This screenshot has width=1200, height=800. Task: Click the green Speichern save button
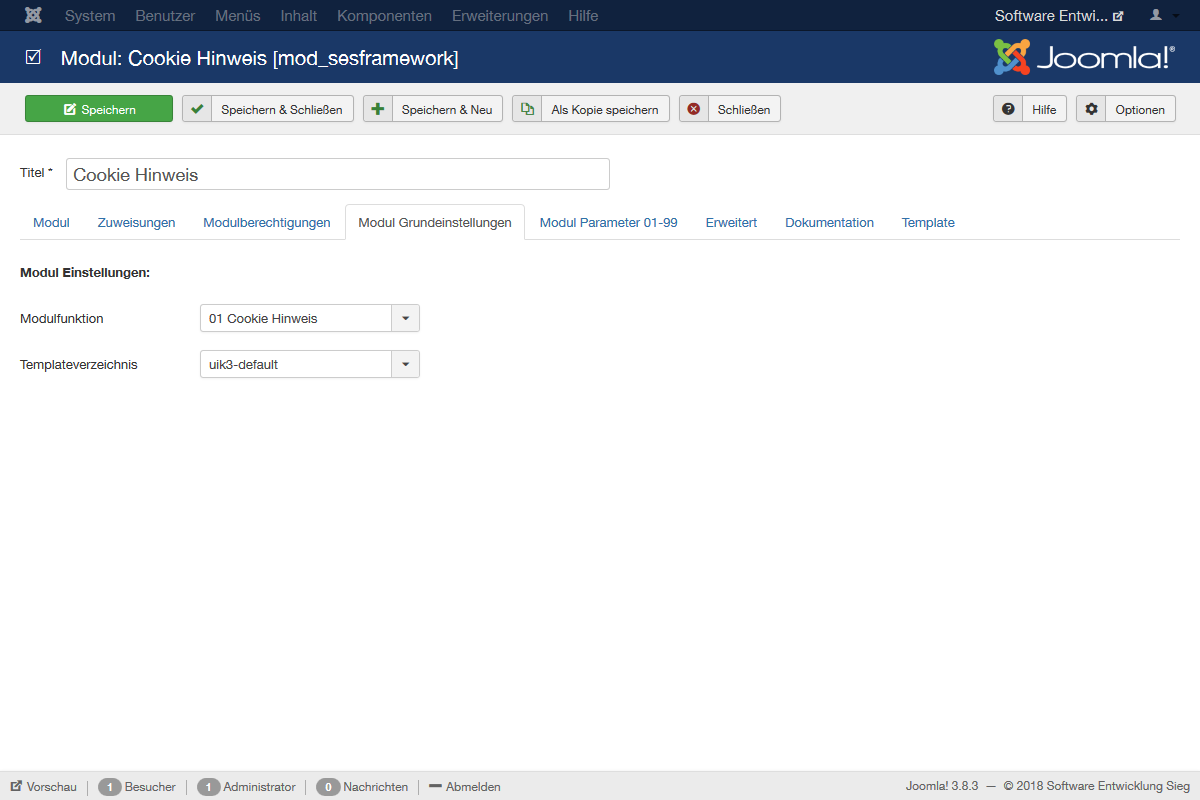(99, 109)
